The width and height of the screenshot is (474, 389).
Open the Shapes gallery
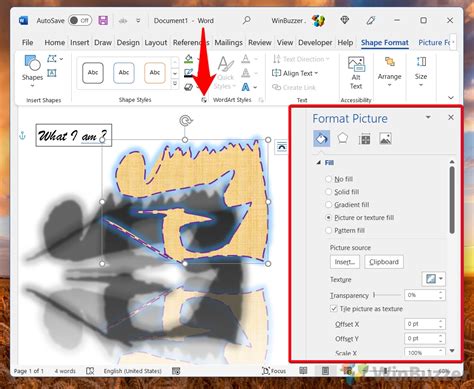click(x=32, y=72)
